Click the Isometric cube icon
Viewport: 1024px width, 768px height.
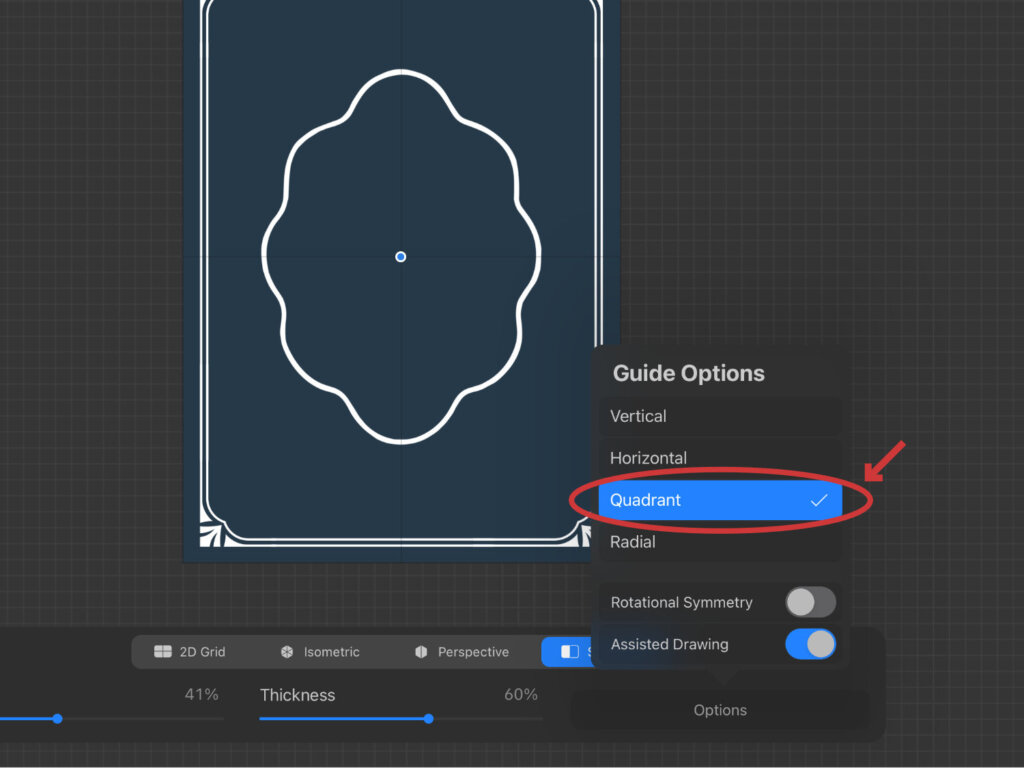tap(287, 652)
